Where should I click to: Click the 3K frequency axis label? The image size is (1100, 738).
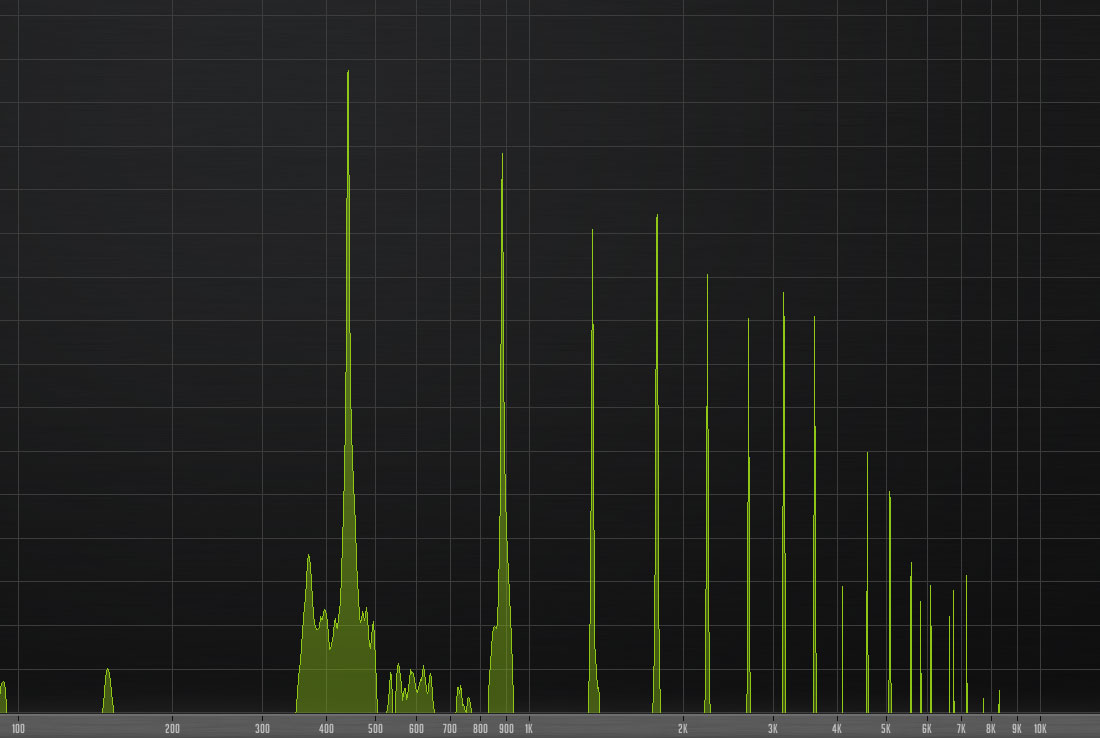(773, 729)
